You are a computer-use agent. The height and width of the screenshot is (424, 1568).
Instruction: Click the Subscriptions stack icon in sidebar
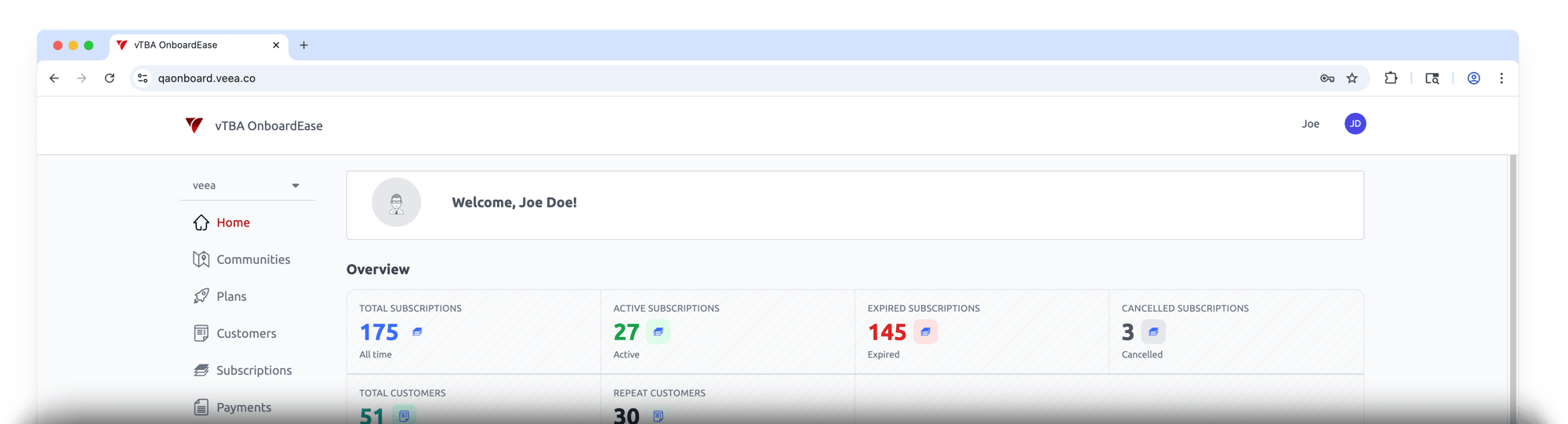[201, 370]
